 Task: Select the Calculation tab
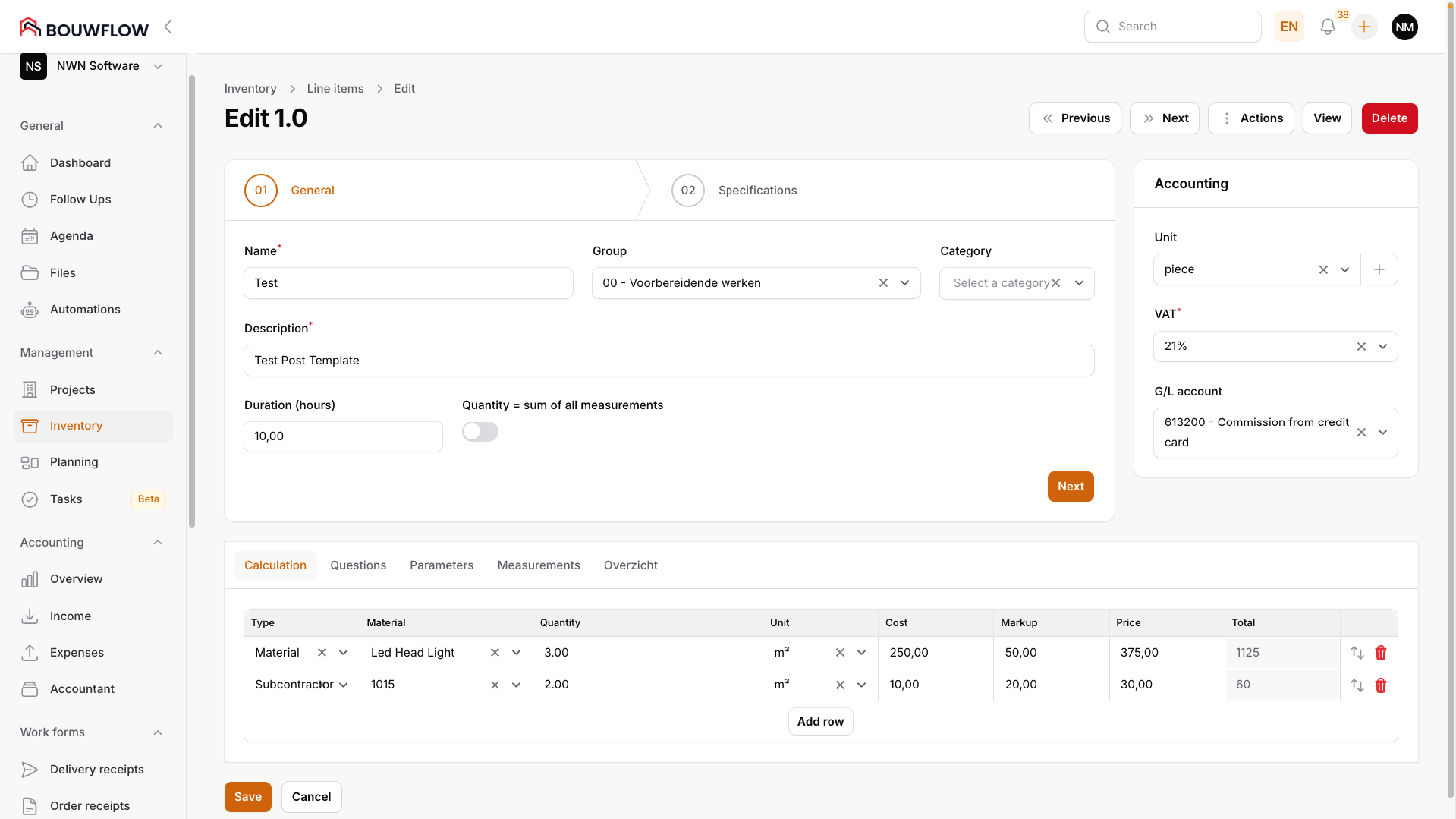pyautogui.click(x=275, y=565)
